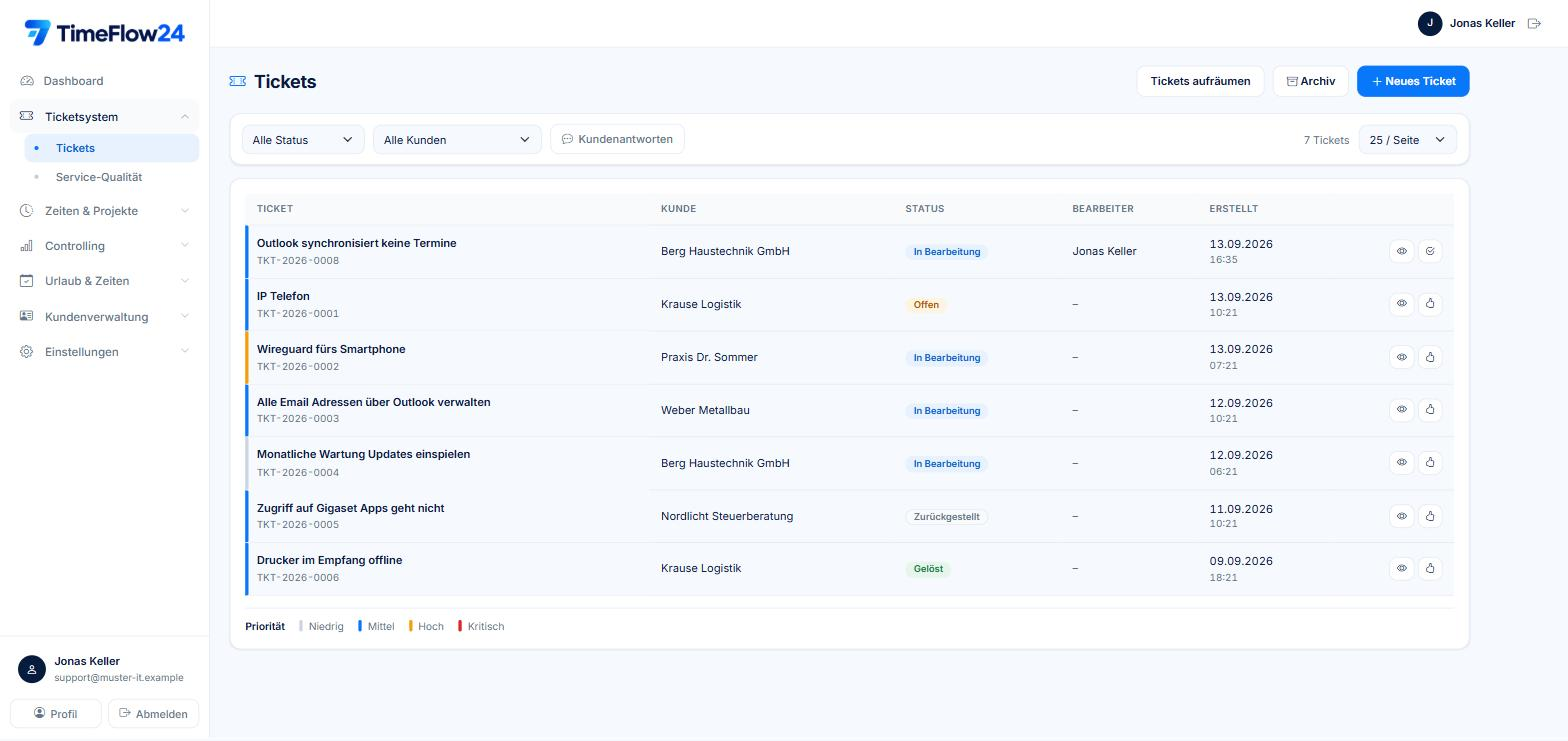Take over Gigaset Apps ticket with the hand icon
Image resolution: width=1568 pixels, height=741 pixels.
coord(1430,516)
